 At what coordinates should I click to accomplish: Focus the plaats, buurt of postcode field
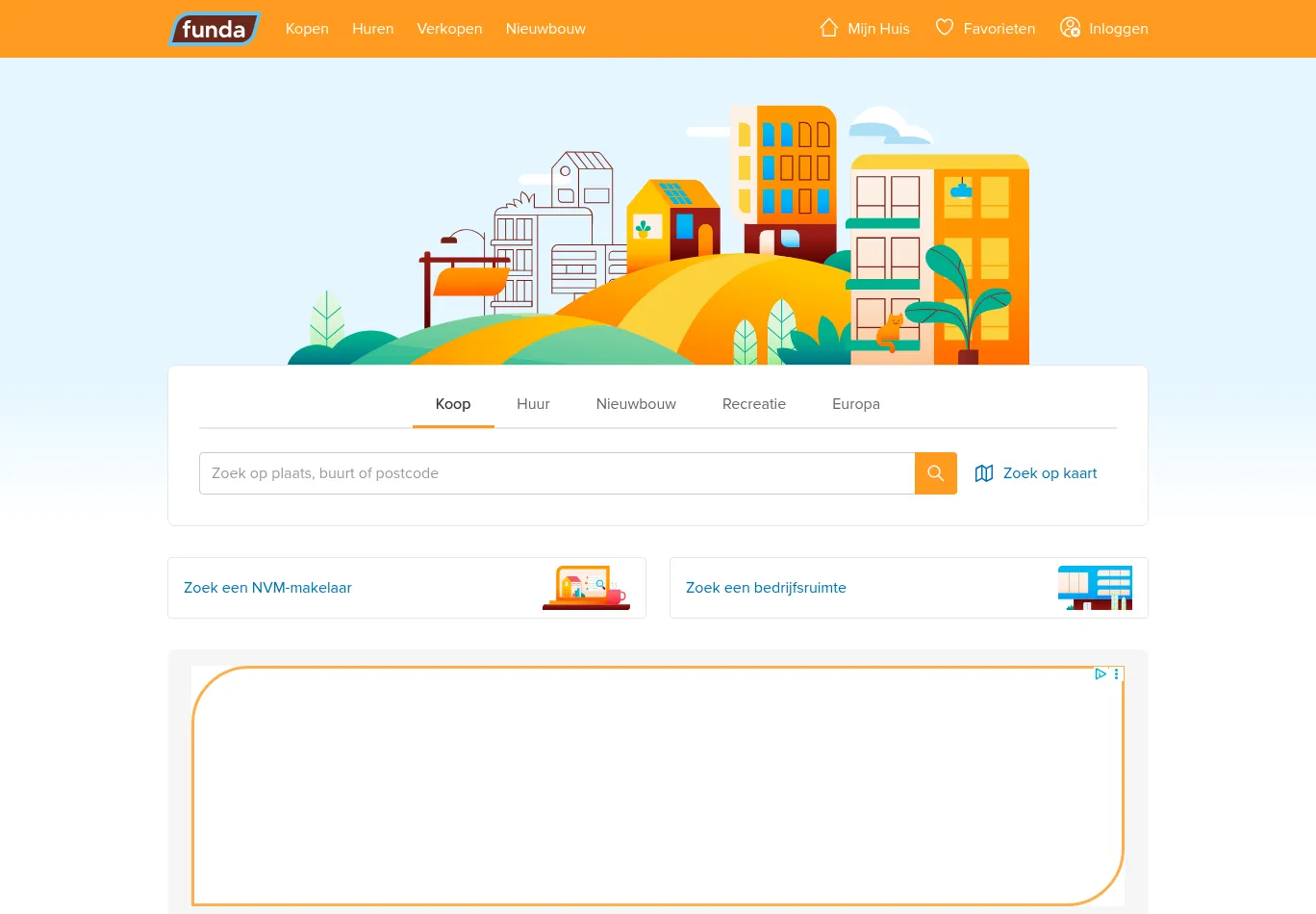(x=556, y=473)
